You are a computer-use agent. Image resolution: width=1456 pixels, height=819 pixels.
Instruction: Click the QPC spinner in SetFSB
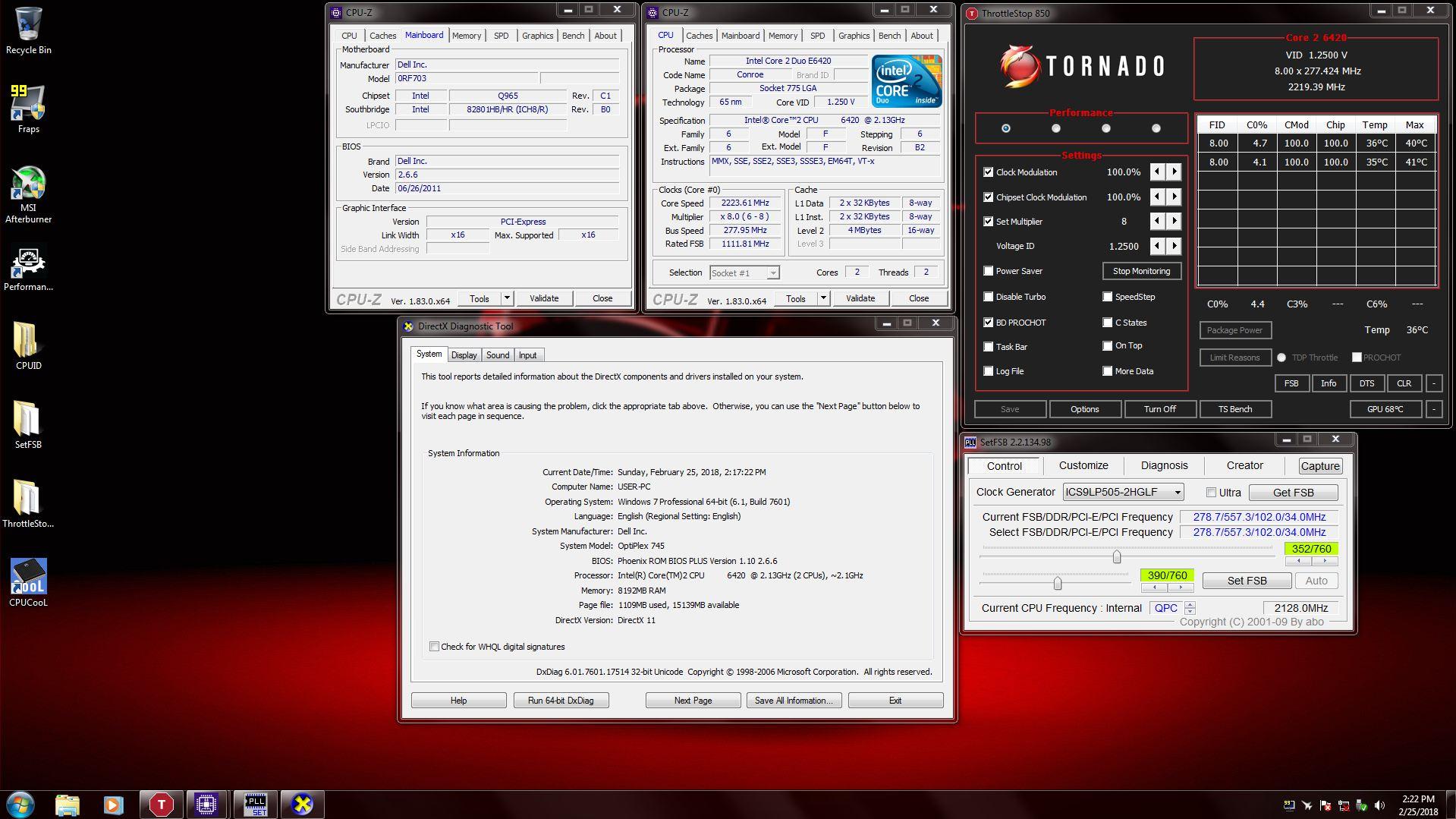coord(1190,608)
